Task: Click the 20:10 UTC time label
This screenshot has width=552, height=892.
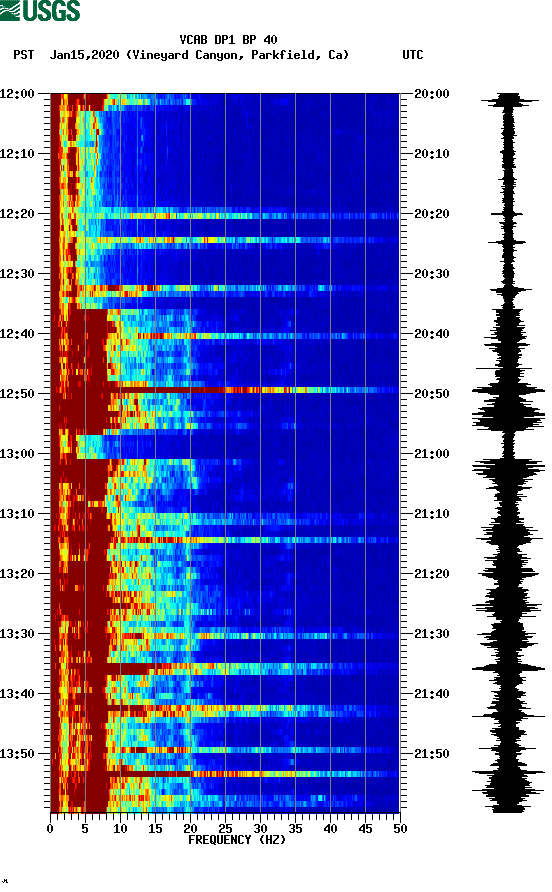Action: 432,154
